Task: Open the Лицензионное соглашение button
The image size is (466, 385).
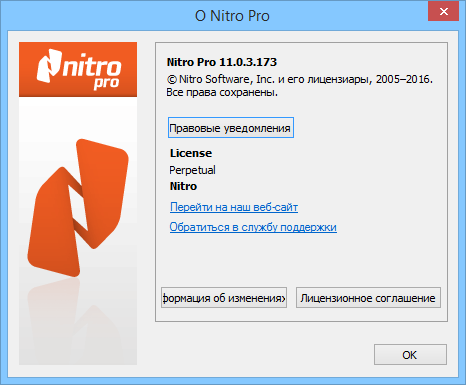Action: (x=368, y=298)
